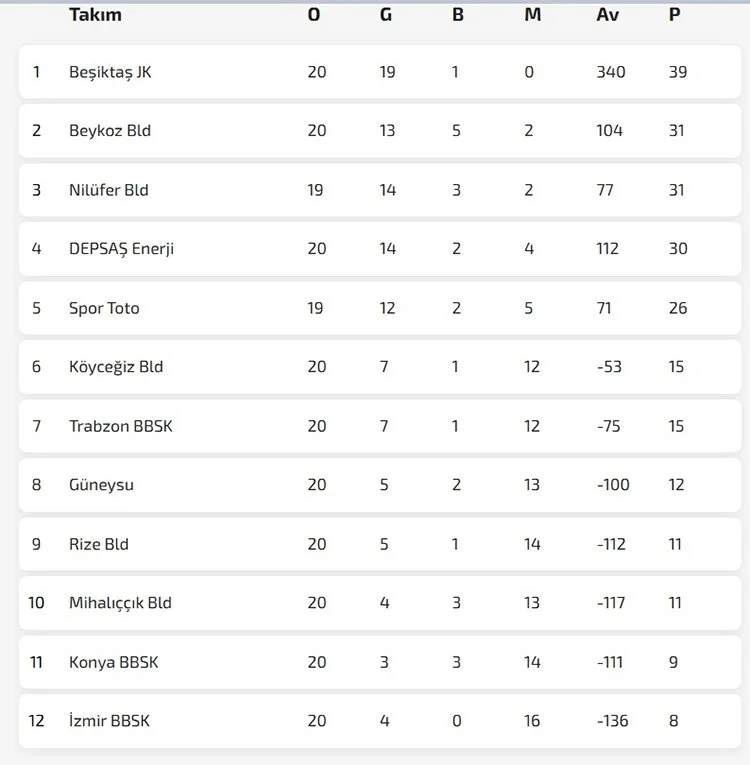Click Beşiktaş JK's 340 average value
This screenshot has height=765, width=750.
[x=610, y=72]
